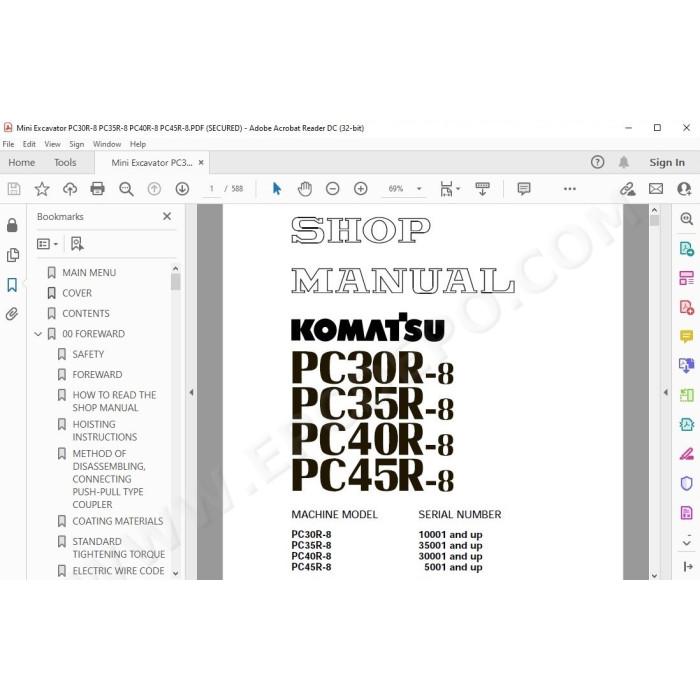Click the page number input field
Viewport: 700px width, 700px height.
coord(212,189)
